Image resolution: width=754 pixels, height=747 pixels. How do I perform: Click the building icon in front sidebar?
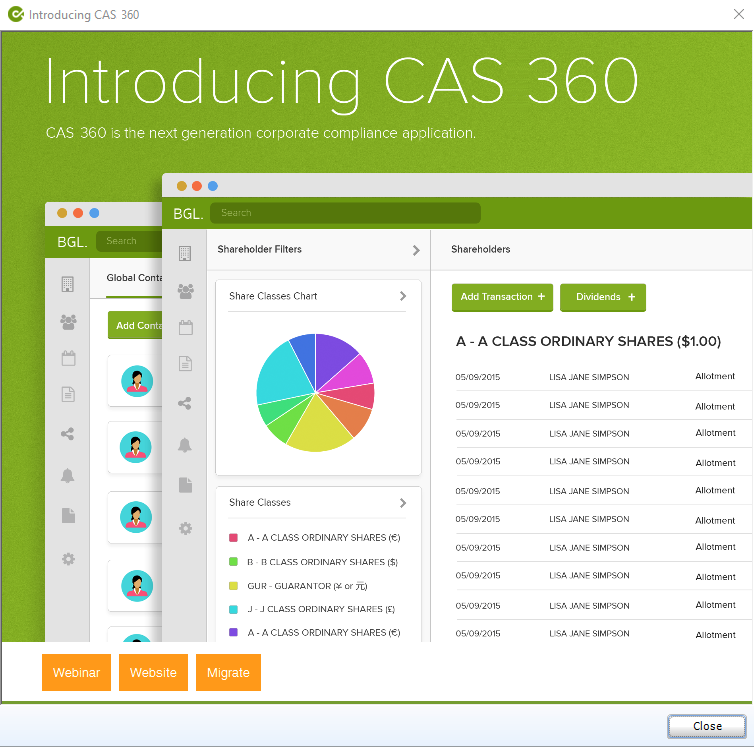click(x=185, y=254)
